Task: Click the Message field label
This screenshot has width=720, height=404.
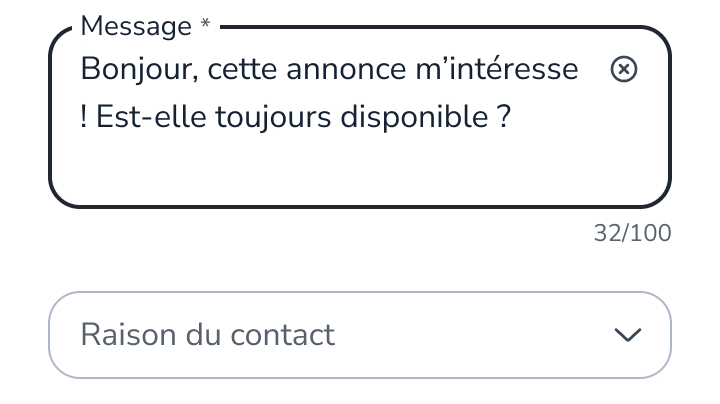Action: 135,26
